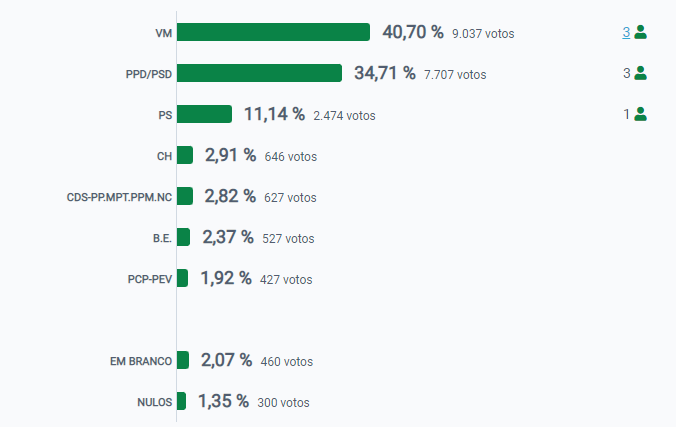676x427 pixels.
Task: Click the PPD/PSD green result bar
Action: point(260,73)
